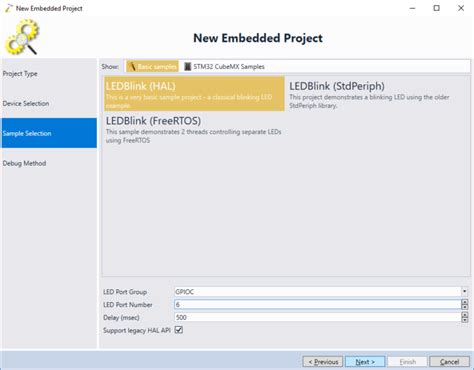Increase Delay (msec) value with up arrow
474x370 pixels.
tap(465, 315)
